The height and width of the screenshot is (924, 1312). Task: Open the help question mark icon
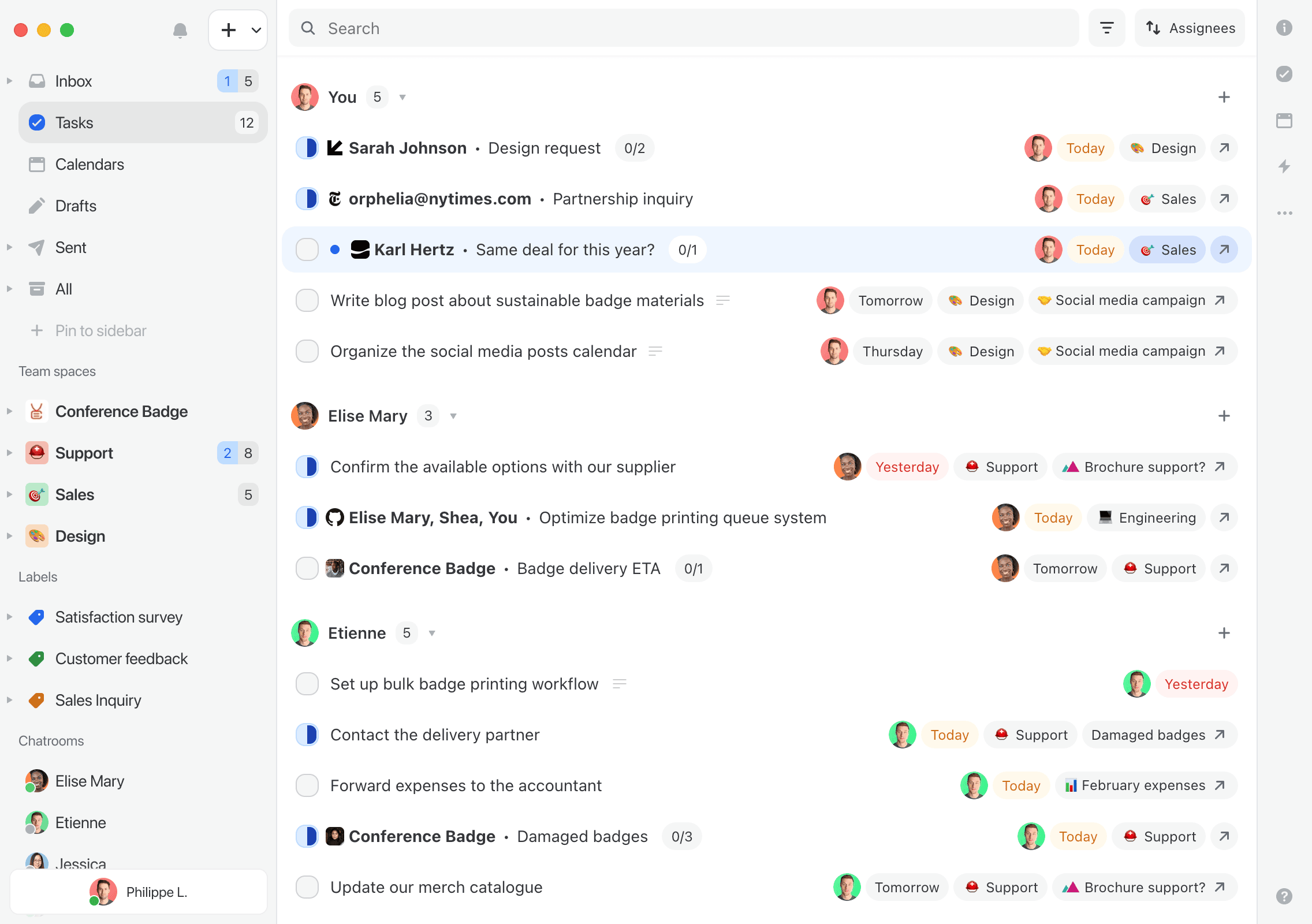click(x=1284, y=896)
